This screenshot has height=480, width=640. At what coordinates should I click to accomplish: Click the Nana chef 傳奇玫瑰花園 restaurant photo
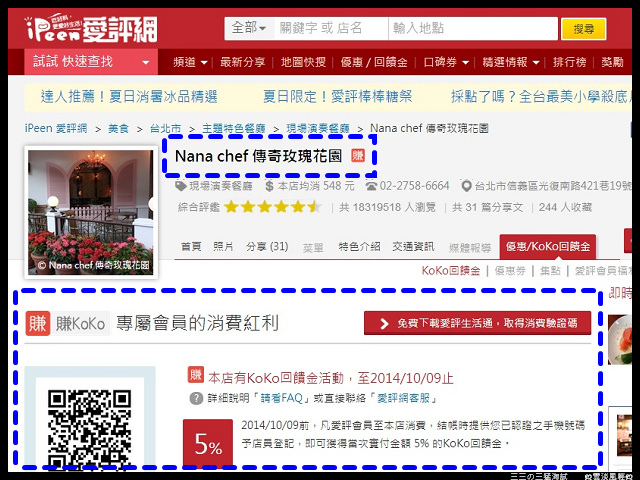(91, 212)
